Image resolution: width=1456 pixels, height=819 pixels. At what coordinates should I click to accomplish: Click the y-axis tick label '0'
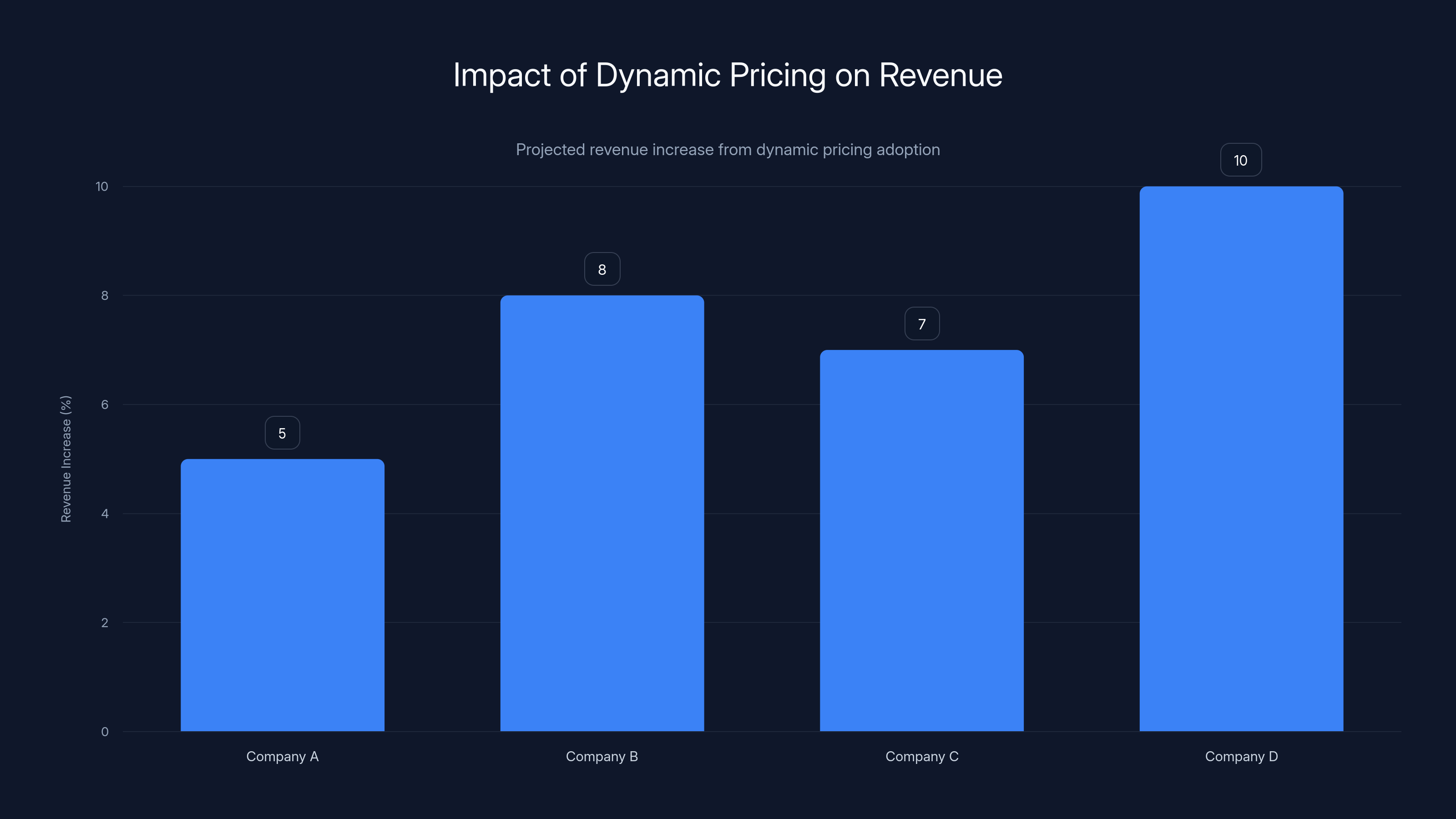[105, 732]
